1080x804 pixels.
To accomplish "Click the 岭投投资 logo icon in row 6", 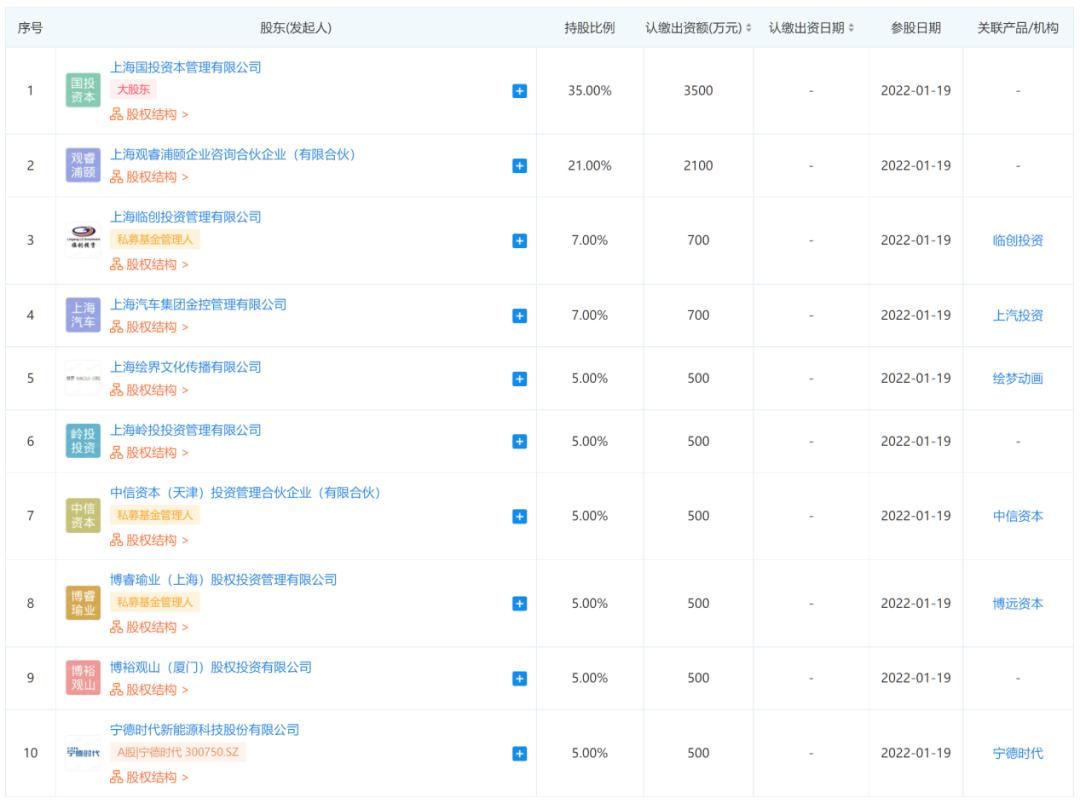I will [x=83, y=441].
